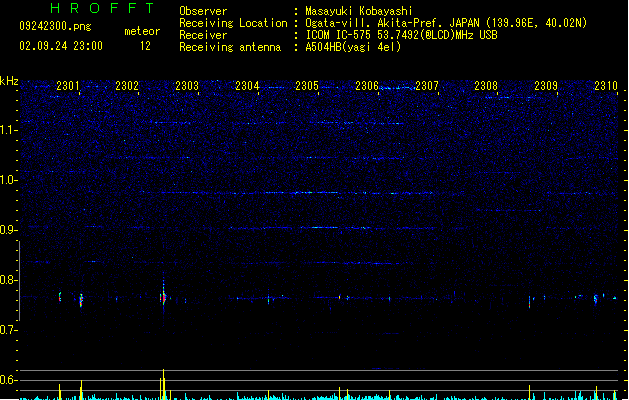Click the 2305 time marker
This screenshot has width=629, height=400.
pos(307,86)
